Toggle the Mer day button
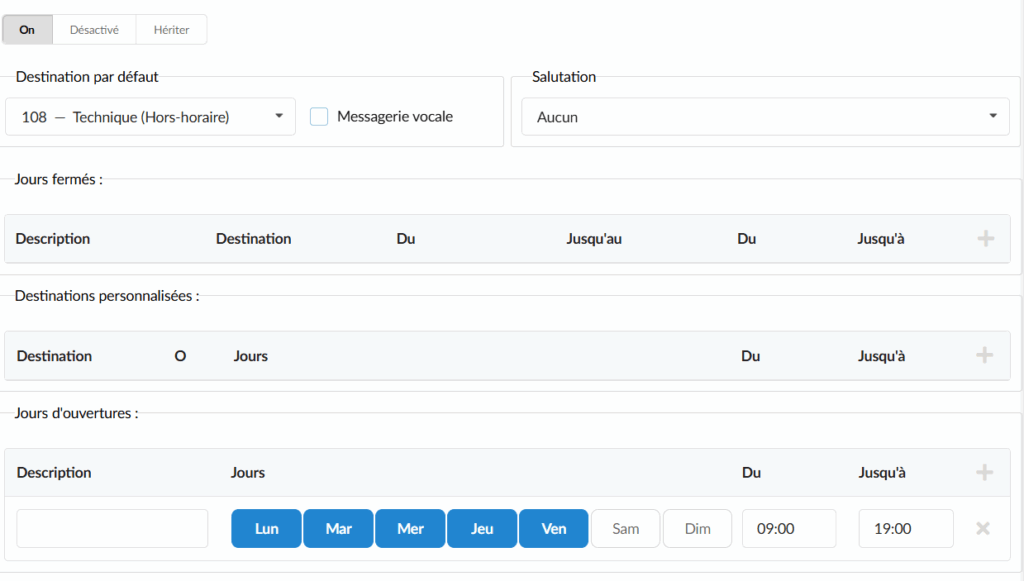The image size is (1024, 581). [410, 528]
